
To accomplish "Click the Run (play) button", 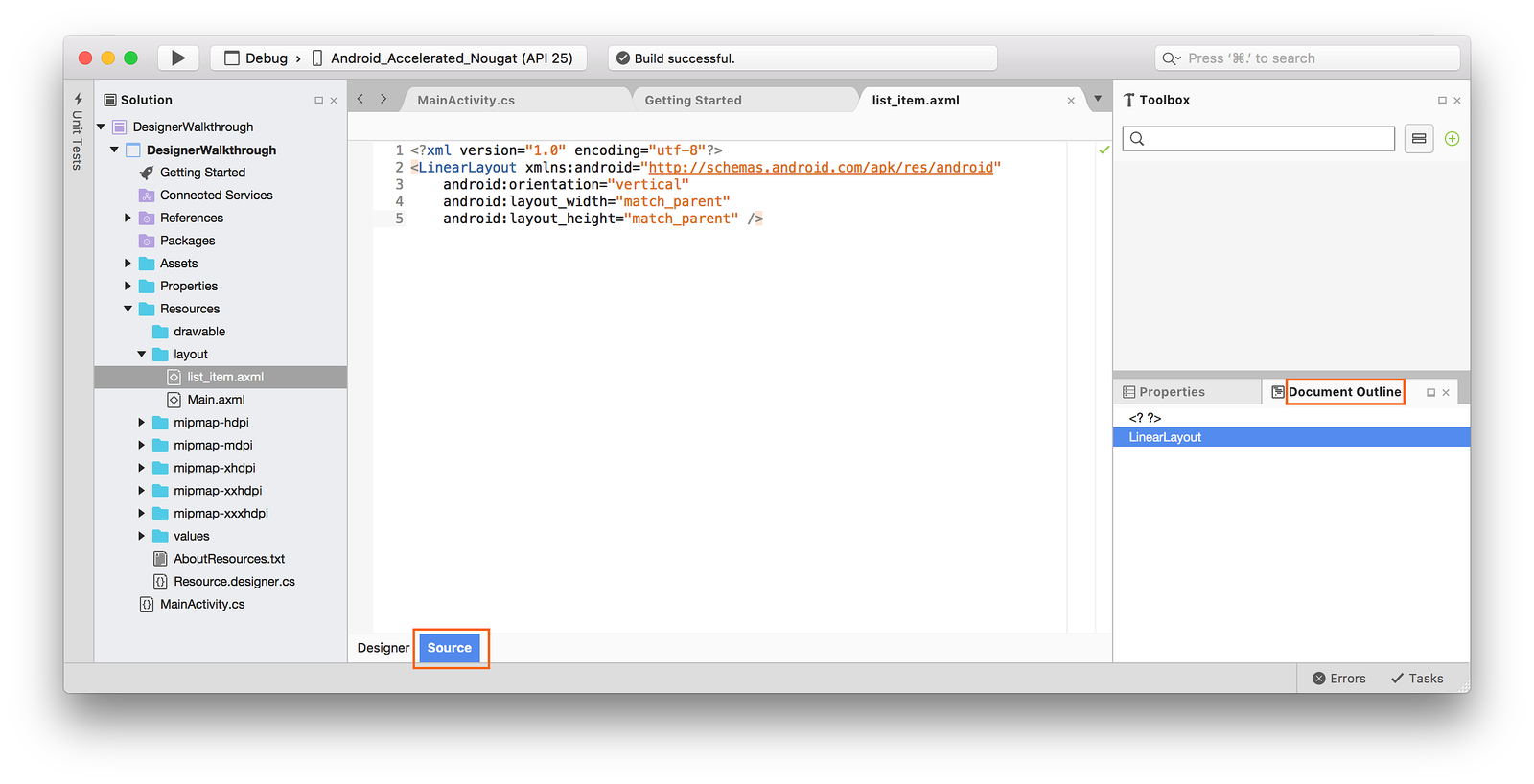I will pyautogui.click(x=177, y=58).
